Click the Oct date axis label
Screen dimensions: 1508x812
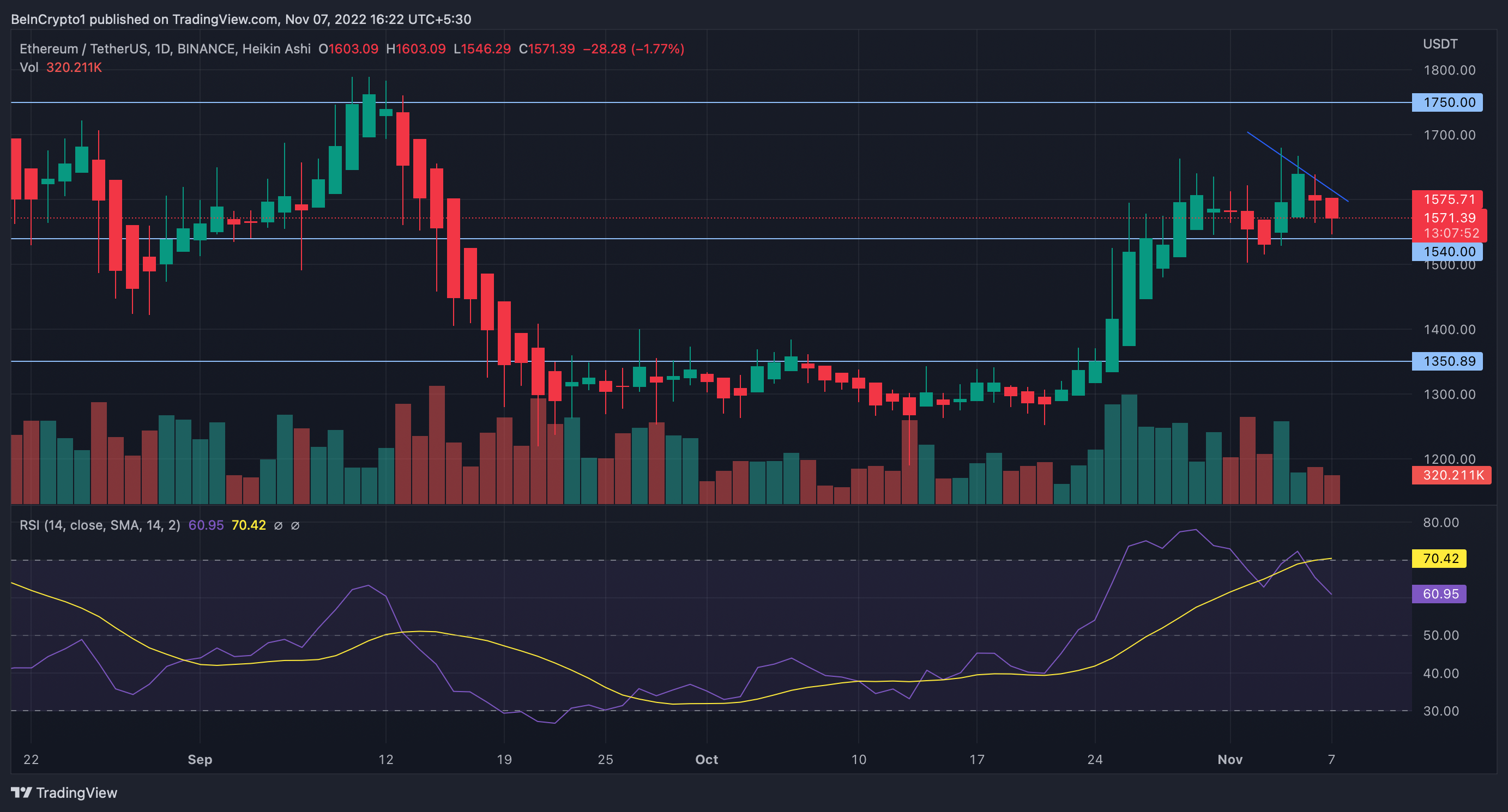click(706, 759)
